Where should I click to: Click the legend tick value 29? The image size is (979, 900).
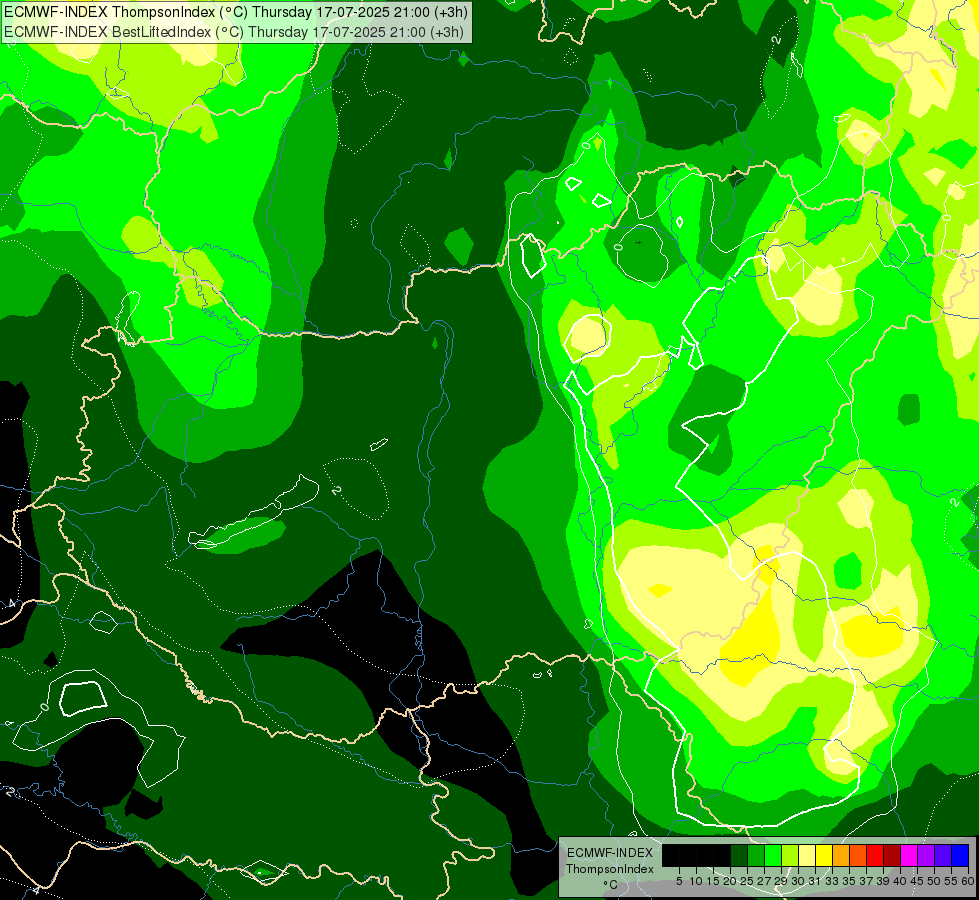(781, 881)
